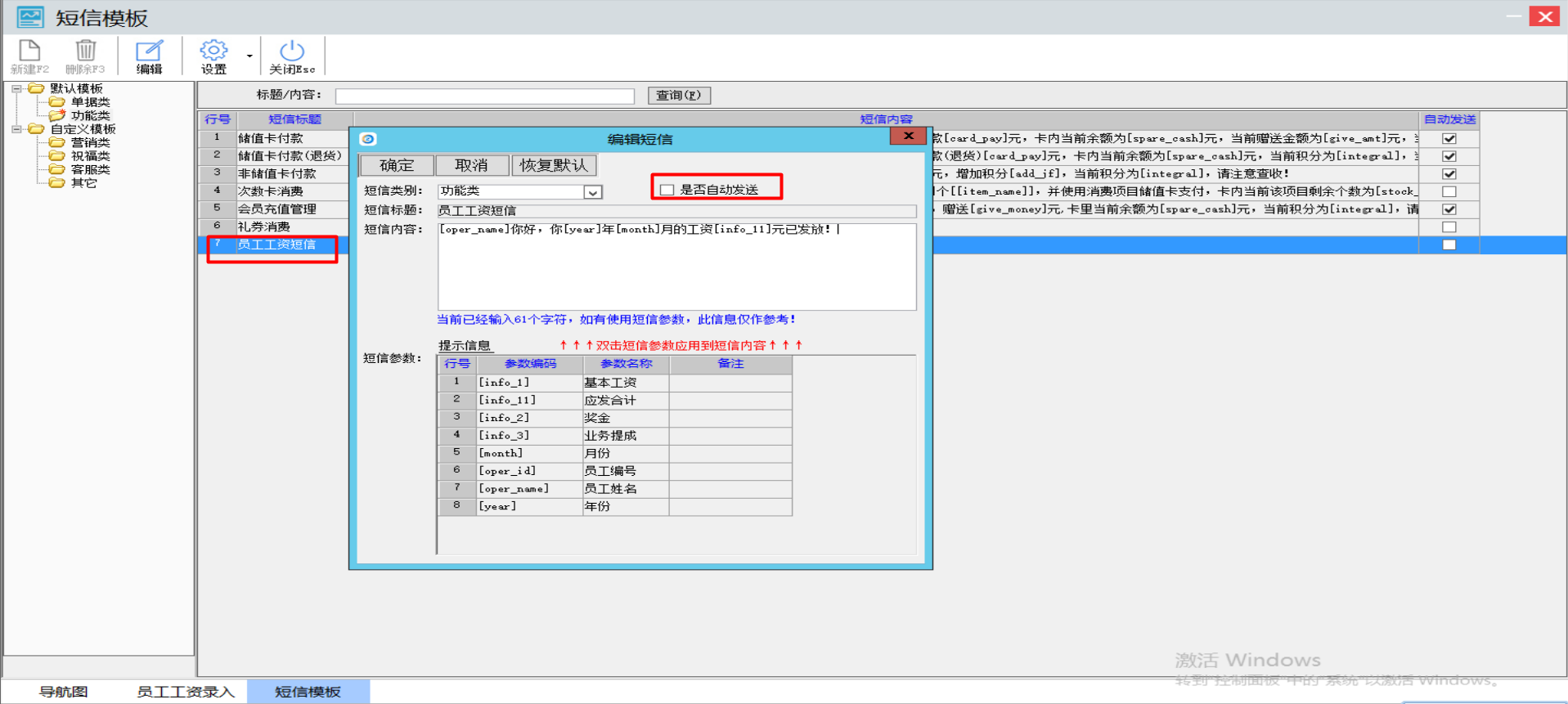The height and width of the screenshot is (704, 1568).
Task: Click the 新建 new template icon
Action: point(29,51)
